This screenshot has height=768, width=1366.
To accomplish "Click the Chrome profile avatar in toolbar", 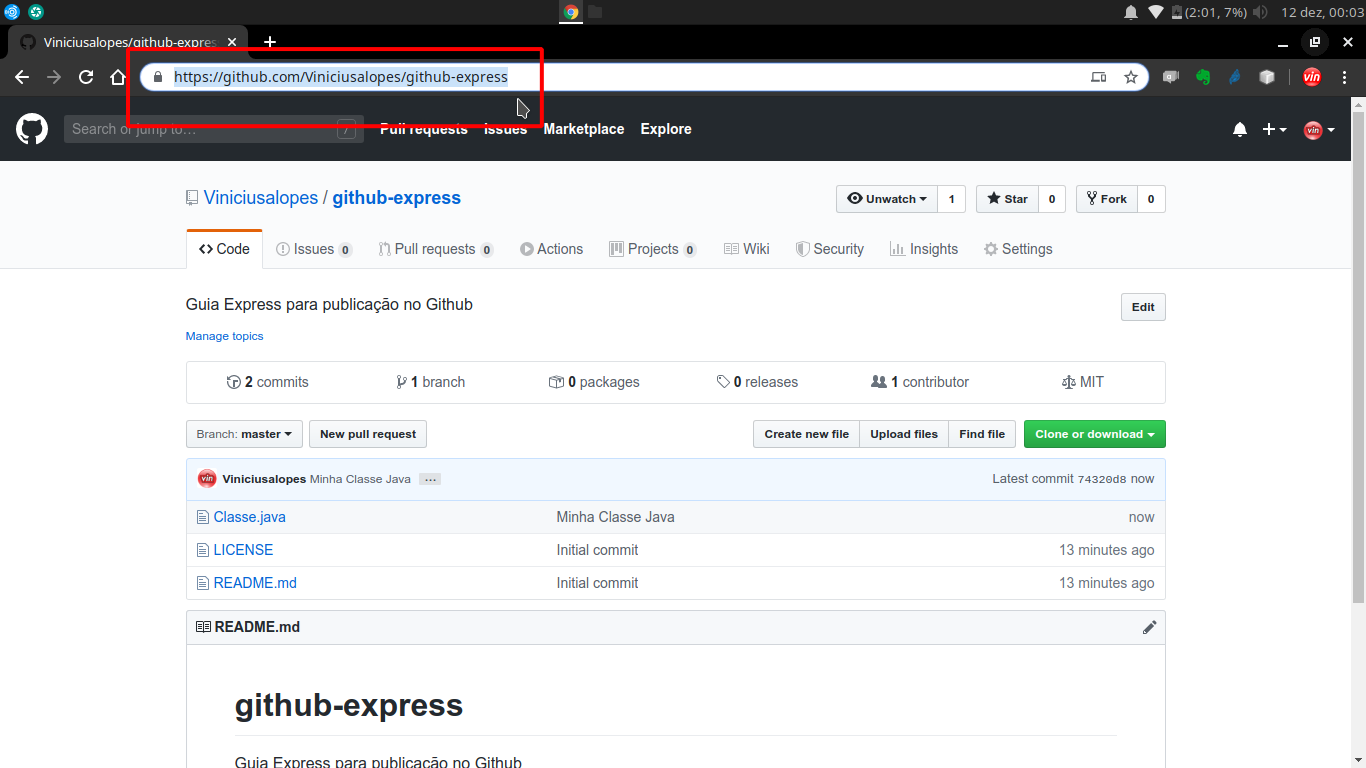I will 1312,77.
